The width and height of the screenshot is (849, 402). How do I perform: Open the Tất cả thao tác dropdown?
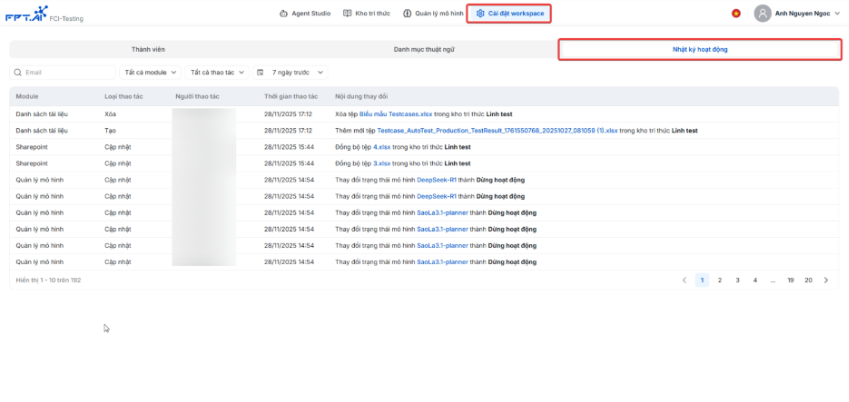click(x=216, y=72)
